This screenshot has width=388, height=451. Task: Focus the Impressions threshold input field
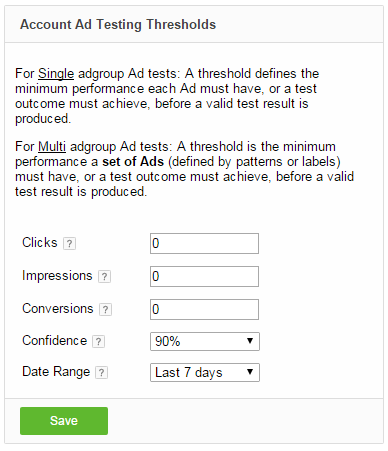[204, 277]
